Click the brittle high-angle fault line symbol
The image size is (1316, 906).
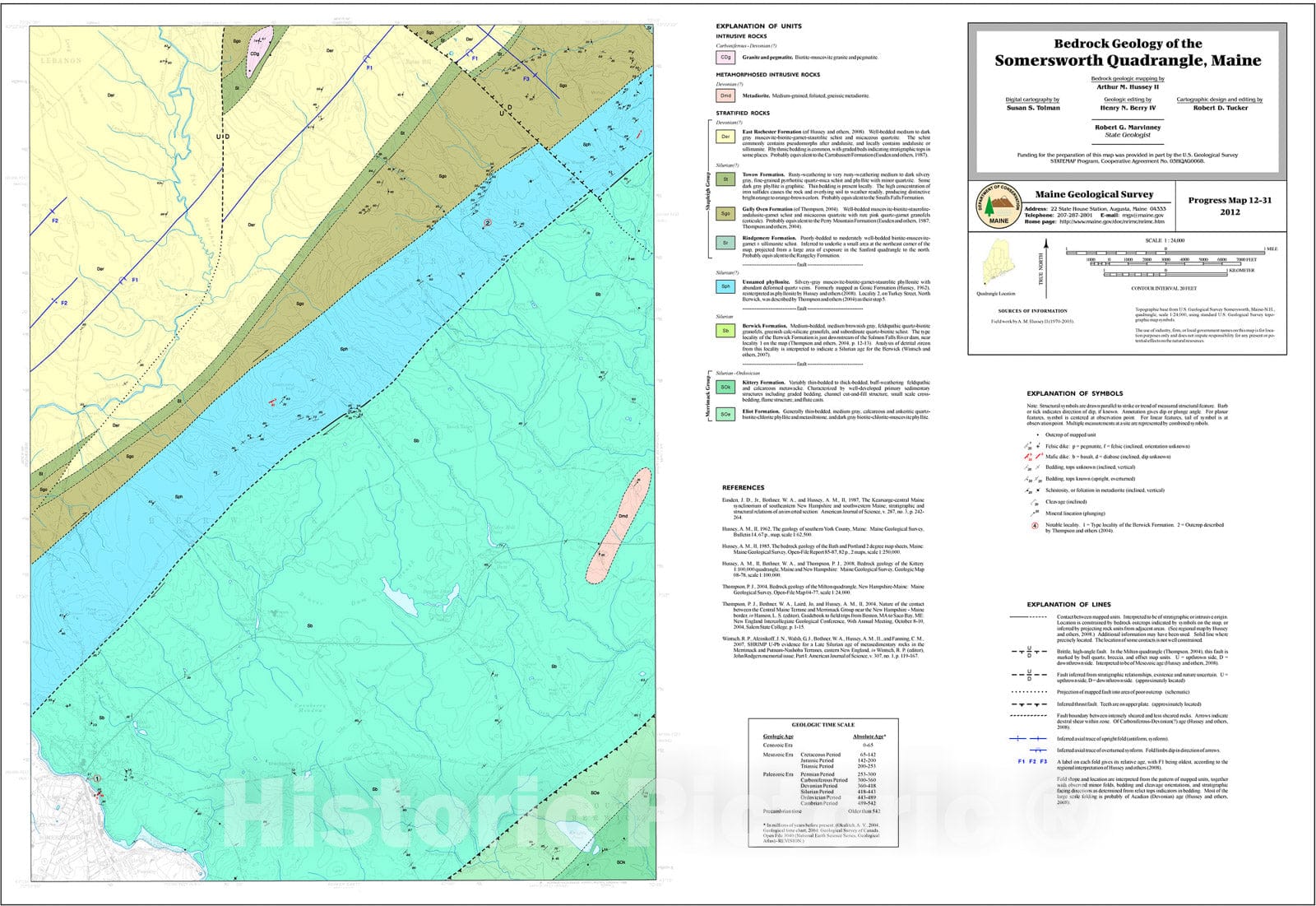point(1028,651)
